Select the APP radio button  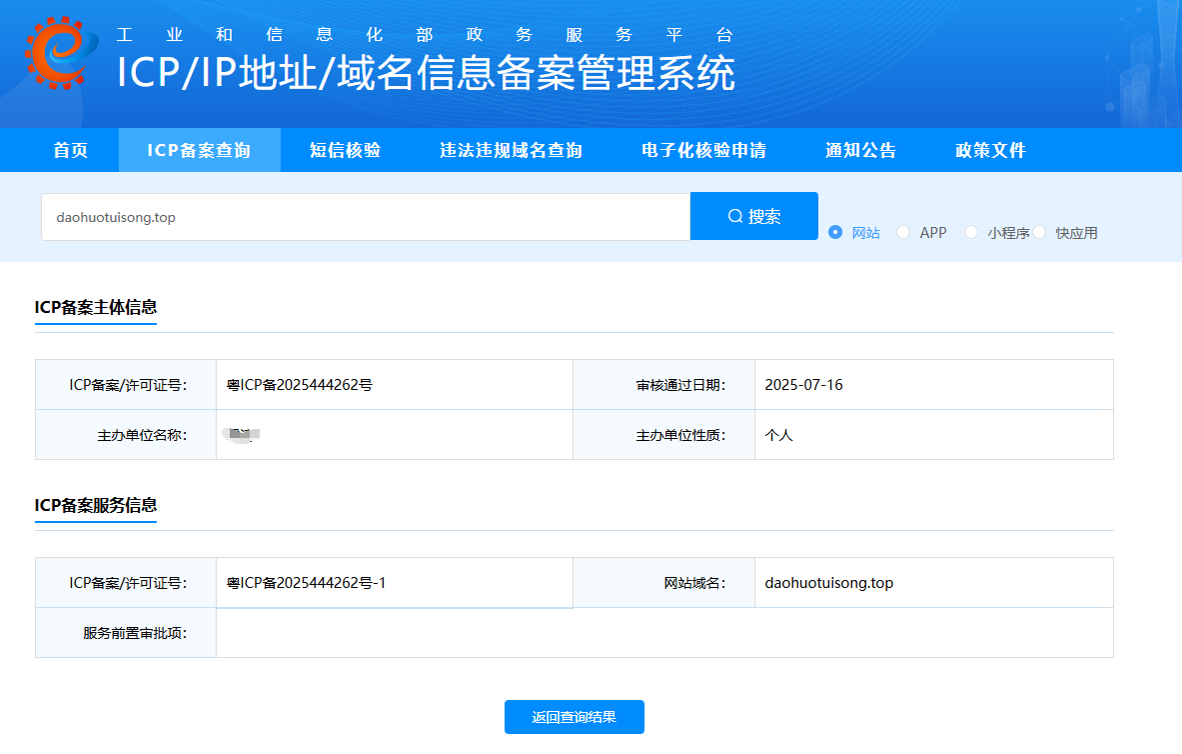[903, 232]
